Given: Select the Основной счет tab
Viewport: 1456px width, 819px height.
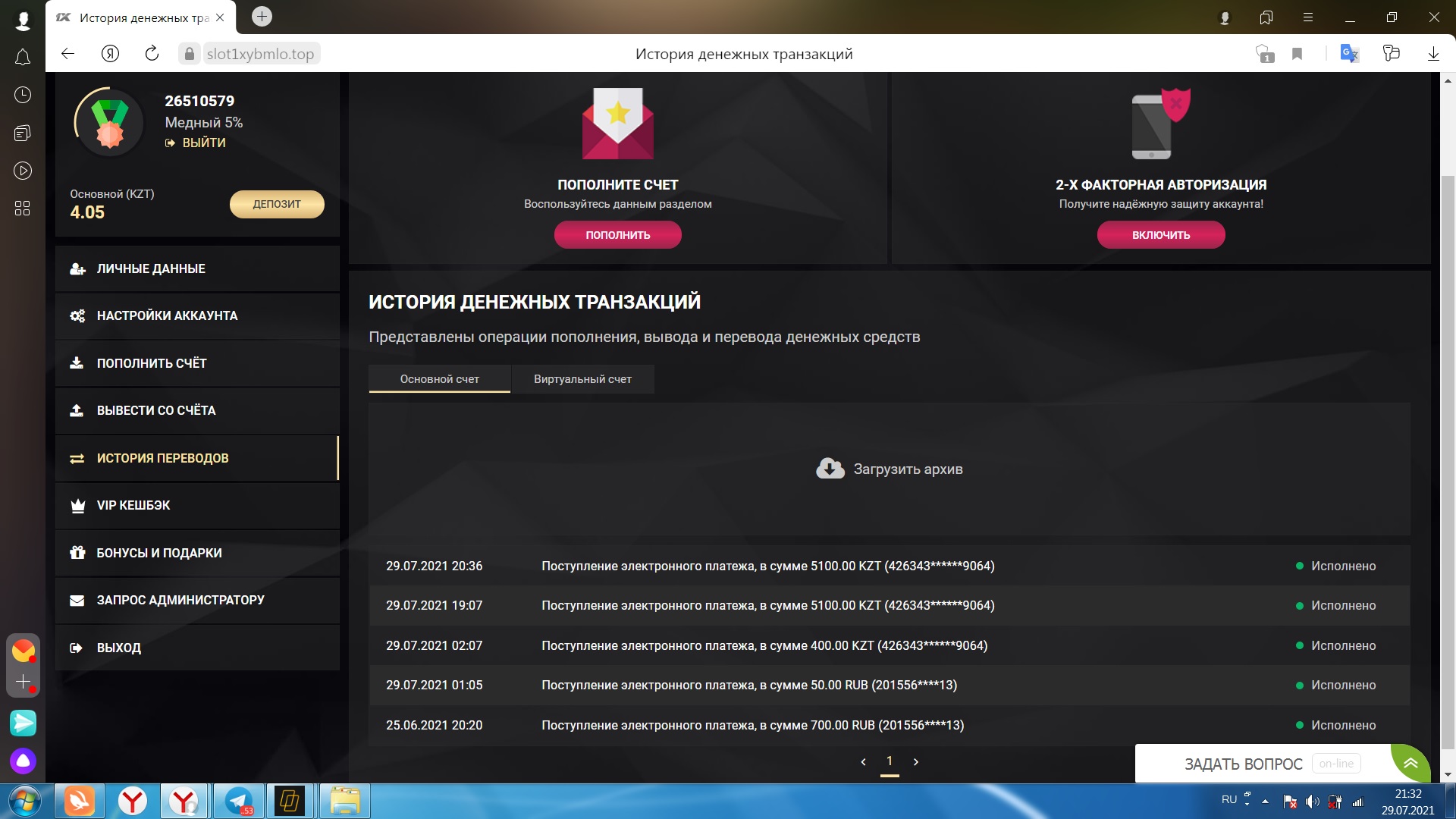Looking at the screenshot, I should pos(439,379).
